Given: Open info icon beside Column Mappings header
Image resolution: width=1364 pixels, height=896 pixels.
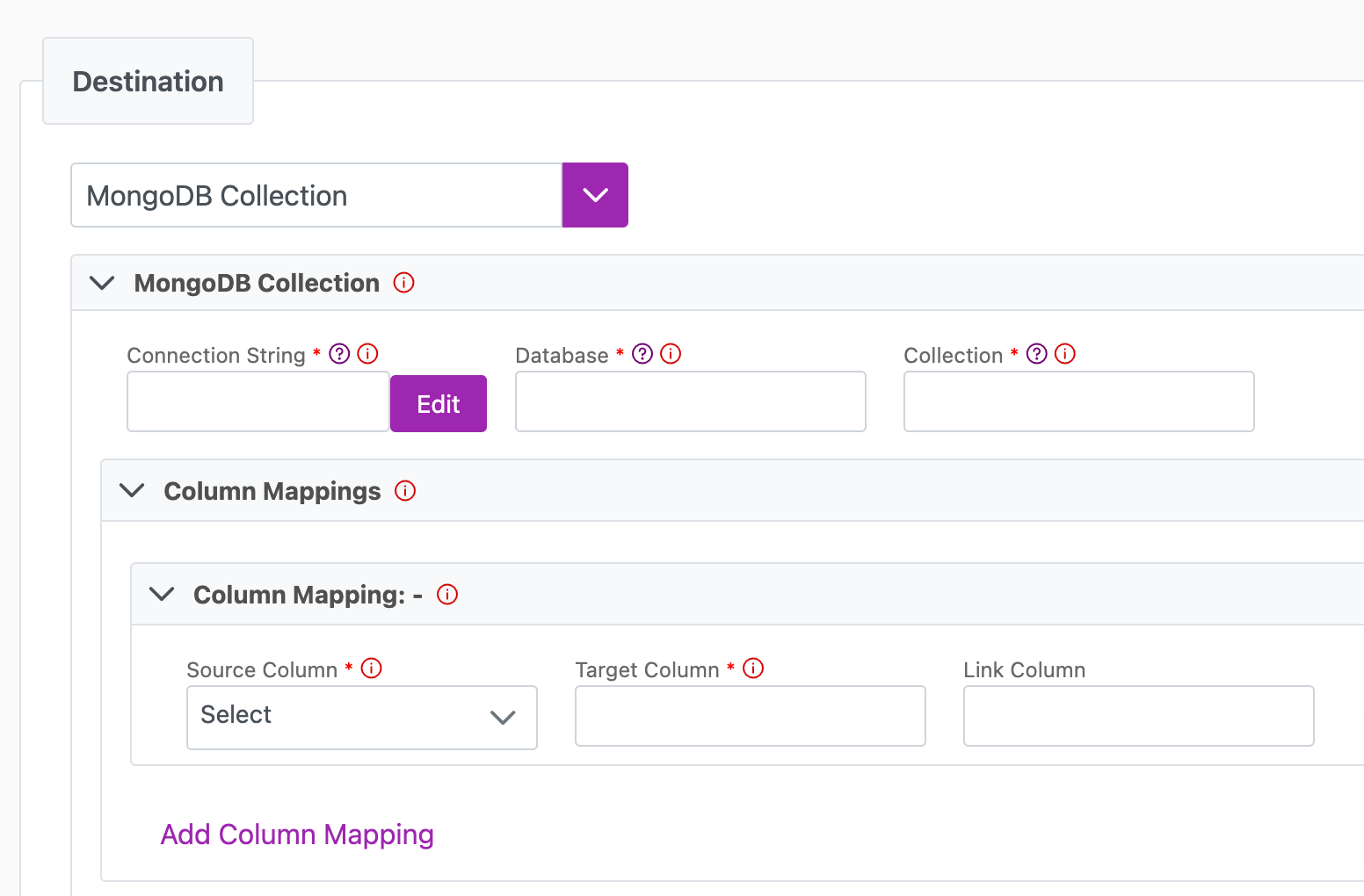Looking at the screenshot, I should pos(405,490).
